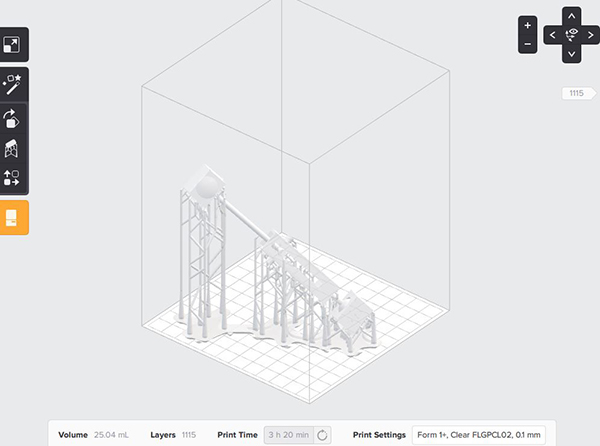Open Print Settings Form 1+ Clear field
Screen dimensions: 600x446
479,435
